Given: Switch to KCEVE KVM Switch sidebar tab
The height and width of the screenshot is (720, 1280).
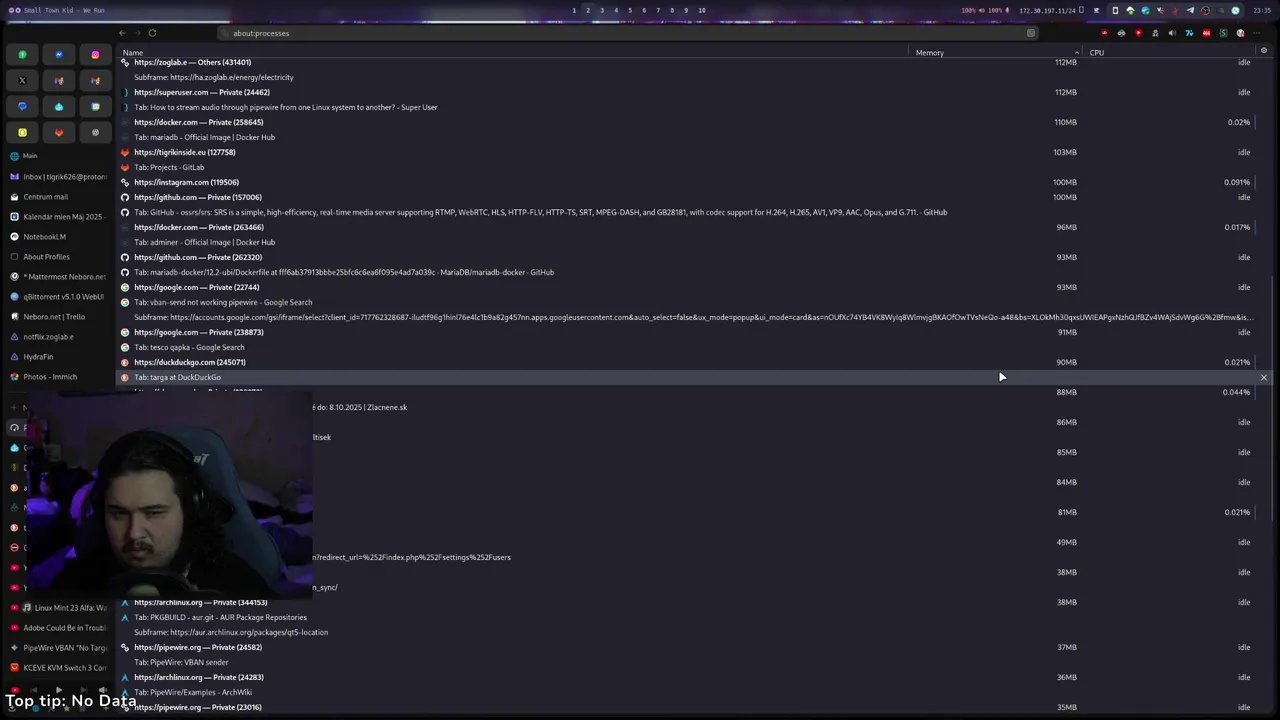Looking at the screenshot, I should click(x=58, y=667).
